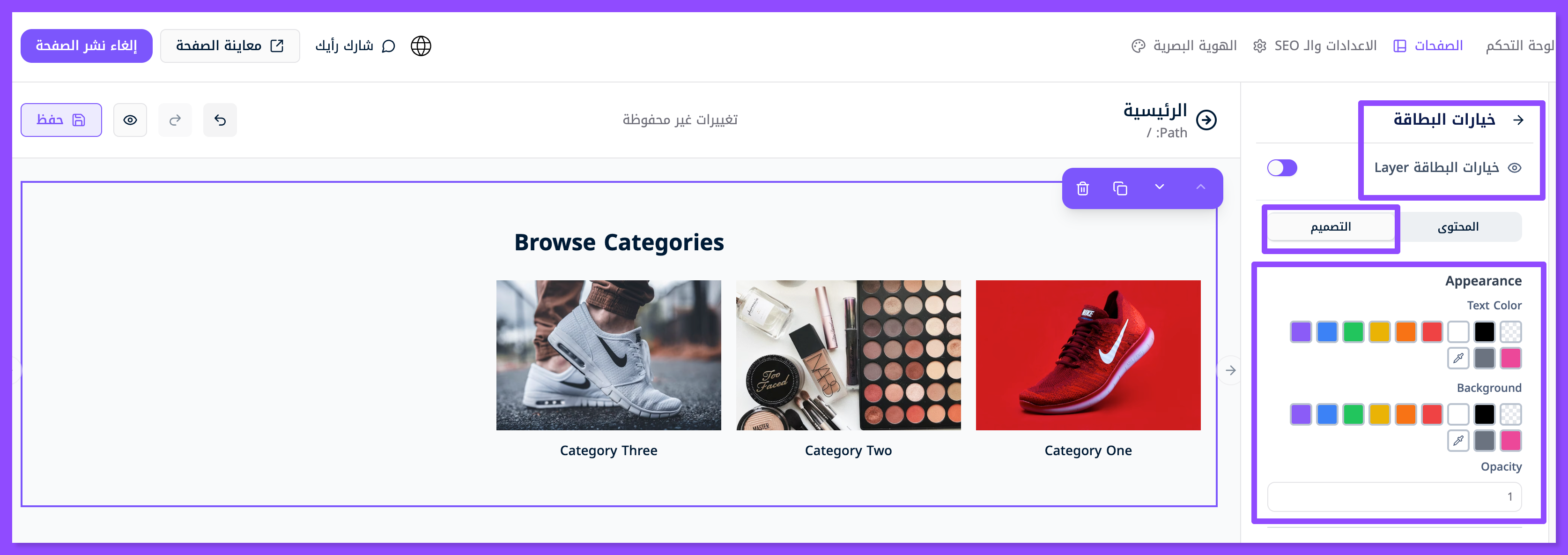Open the globe language icon
Image resolution: width=1568 pixels, height=555 pixels.
[421, 45]
